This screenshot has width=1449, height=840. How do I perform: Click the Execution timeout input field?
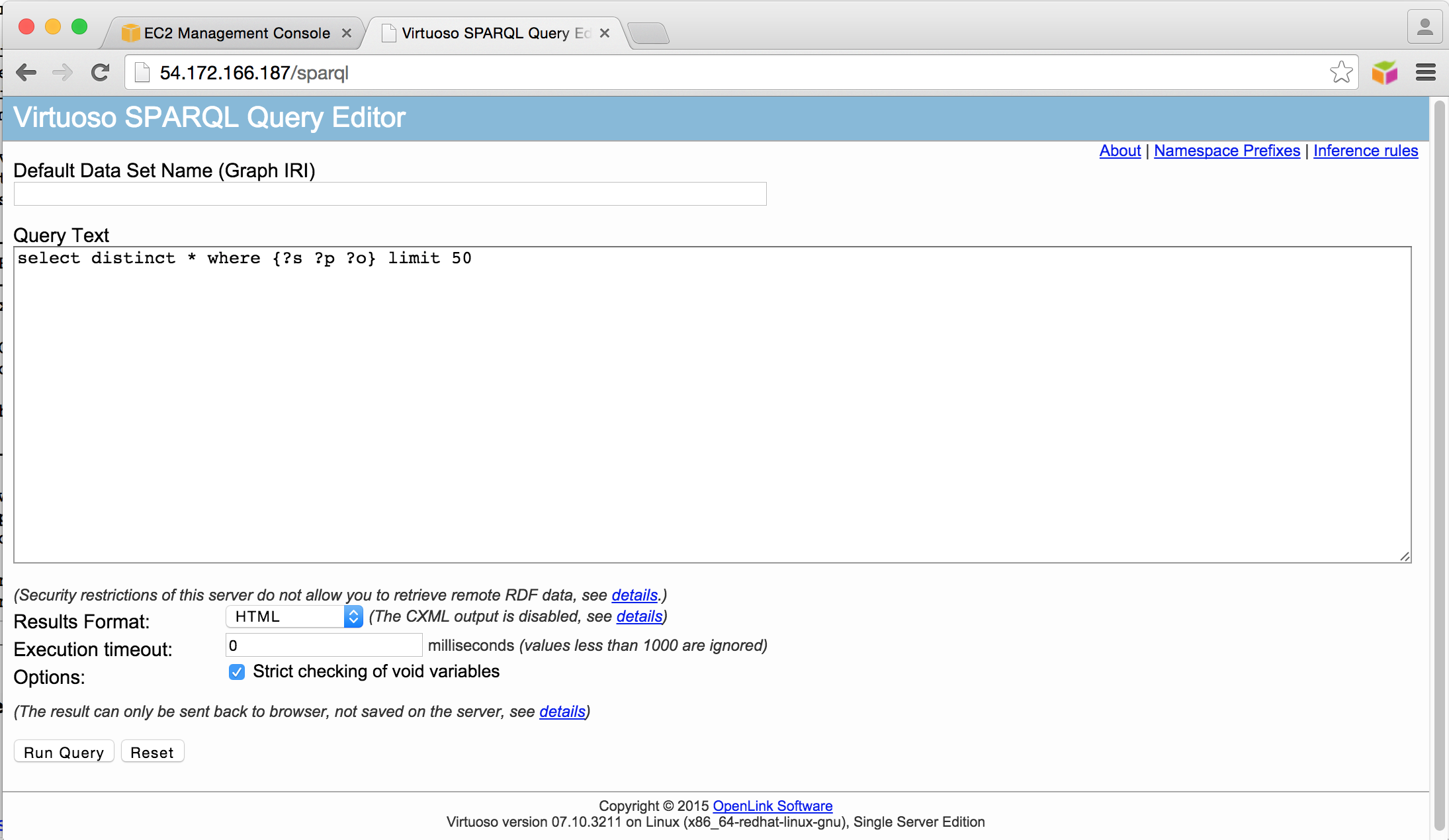click(324, 645)
